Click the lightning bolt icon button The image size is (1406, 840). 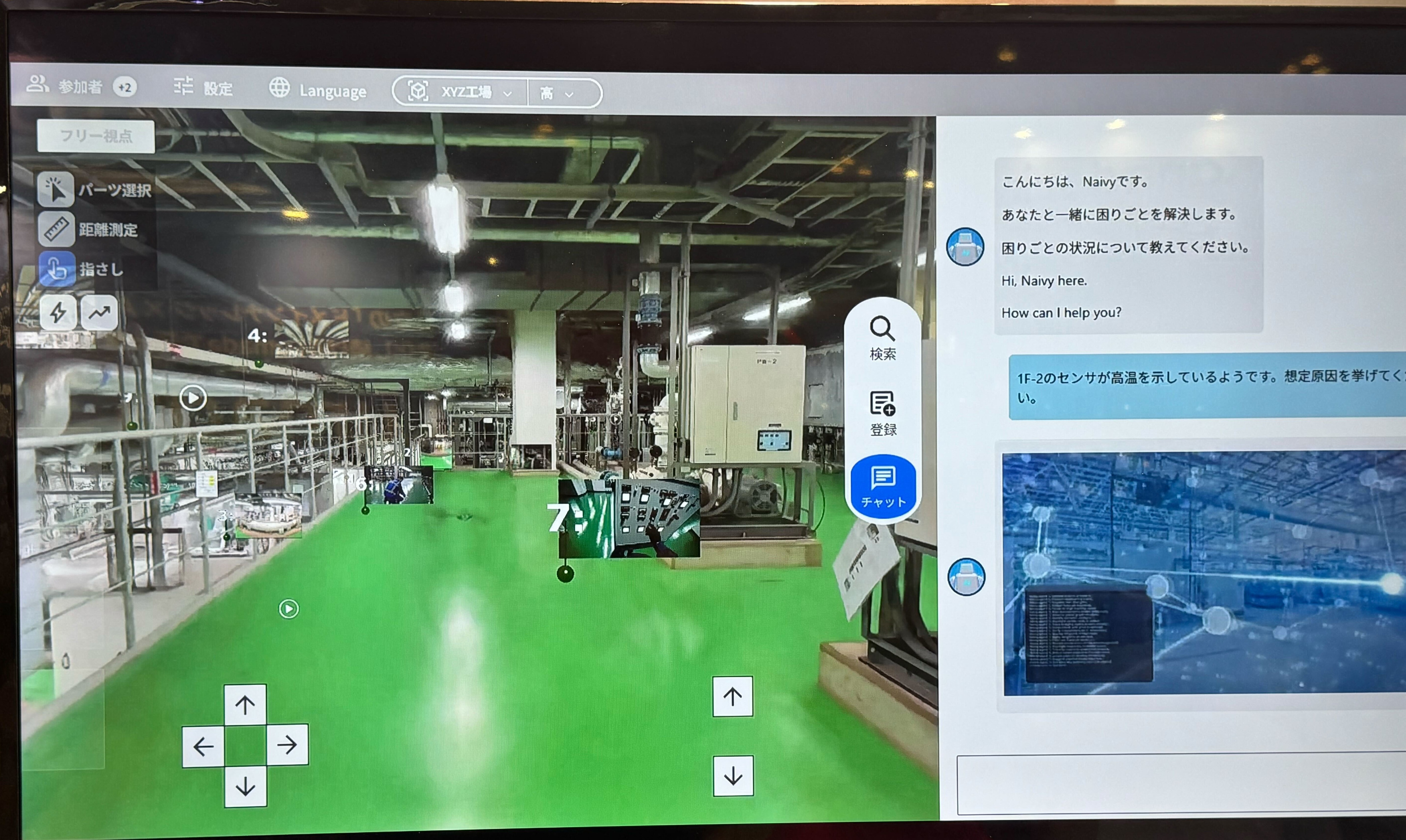pos(58,312)
